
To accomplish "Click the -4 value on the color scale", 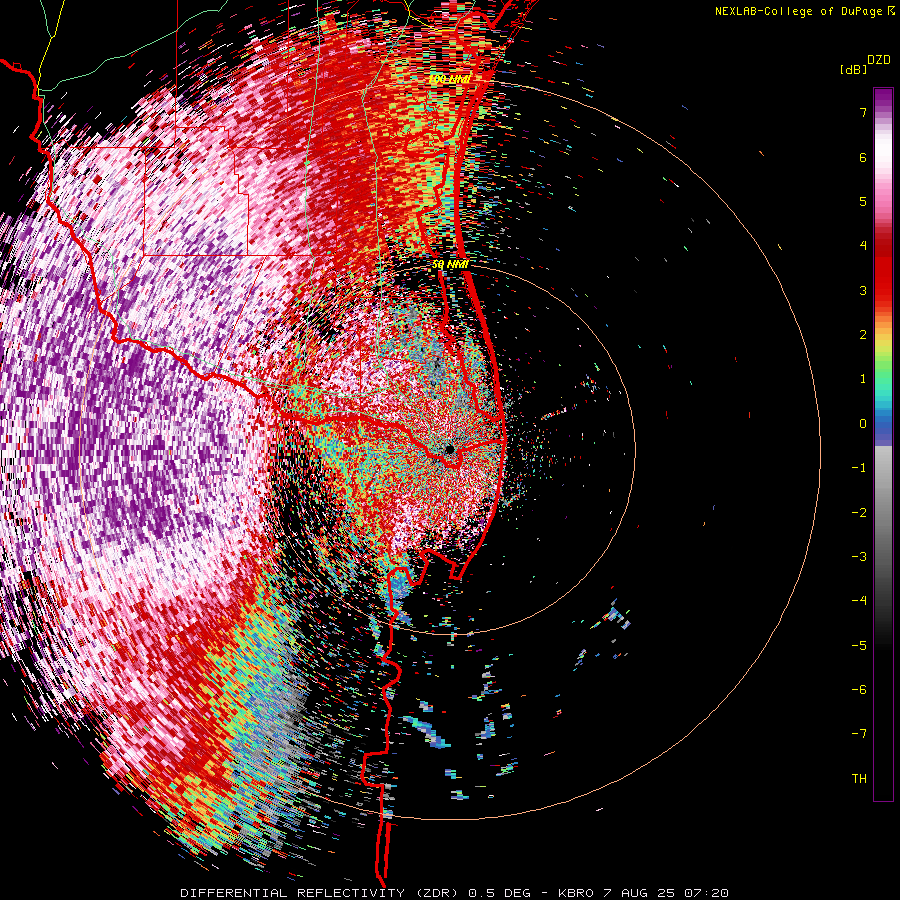I will 859,601.
